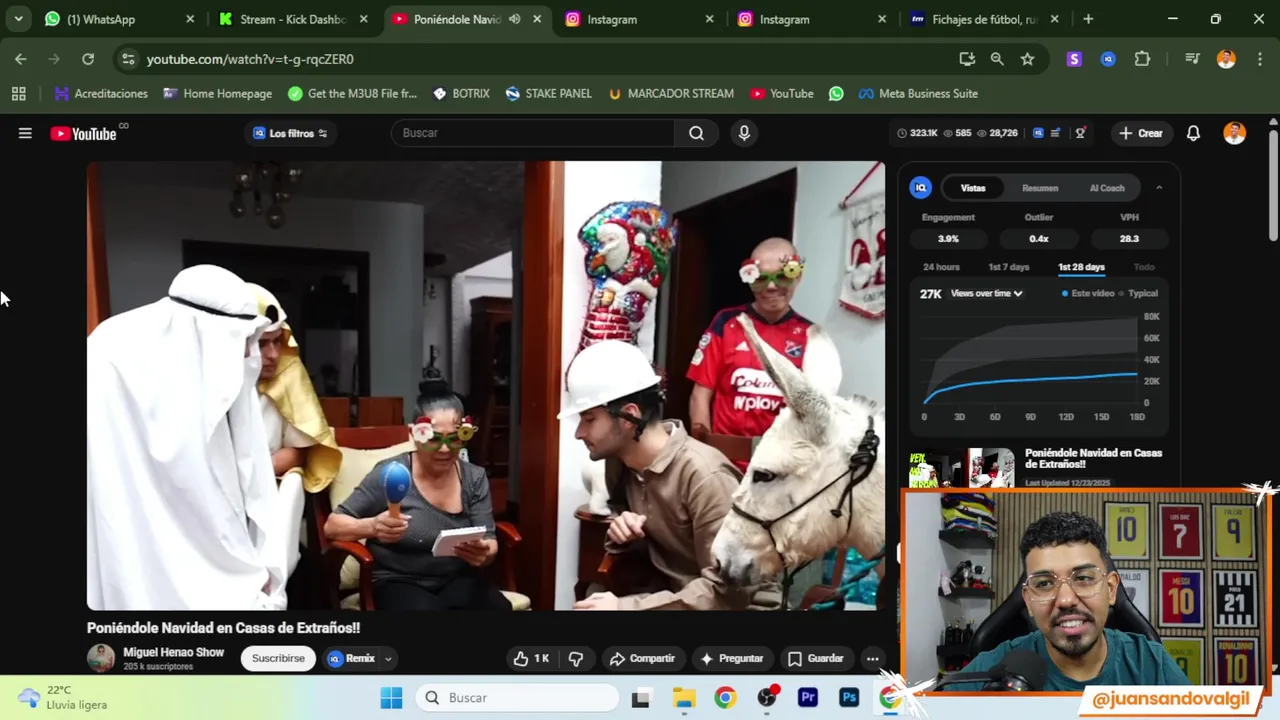
Task: Go back to previous page
Action: point(21,59)
